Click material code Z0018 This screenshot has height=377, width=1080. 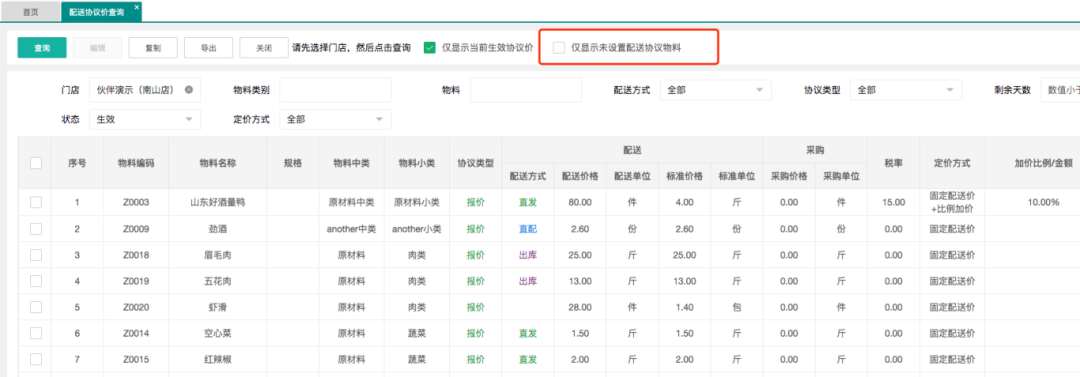pos(136,254)
